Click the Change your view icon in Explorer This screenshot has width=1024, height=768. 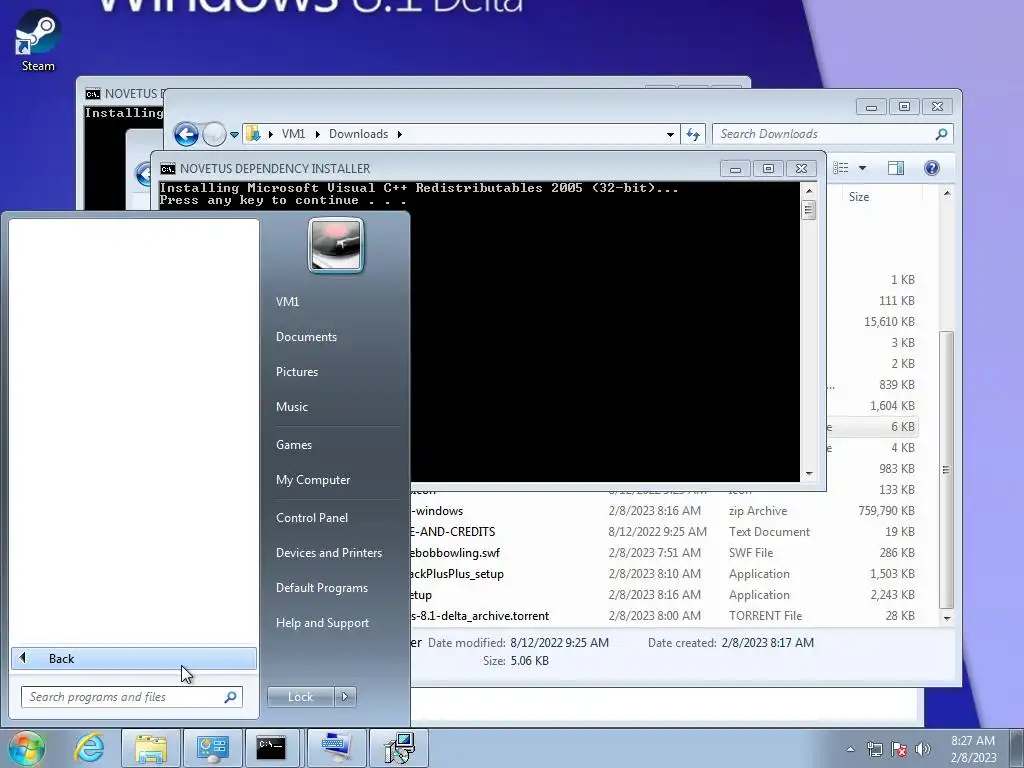841,168
